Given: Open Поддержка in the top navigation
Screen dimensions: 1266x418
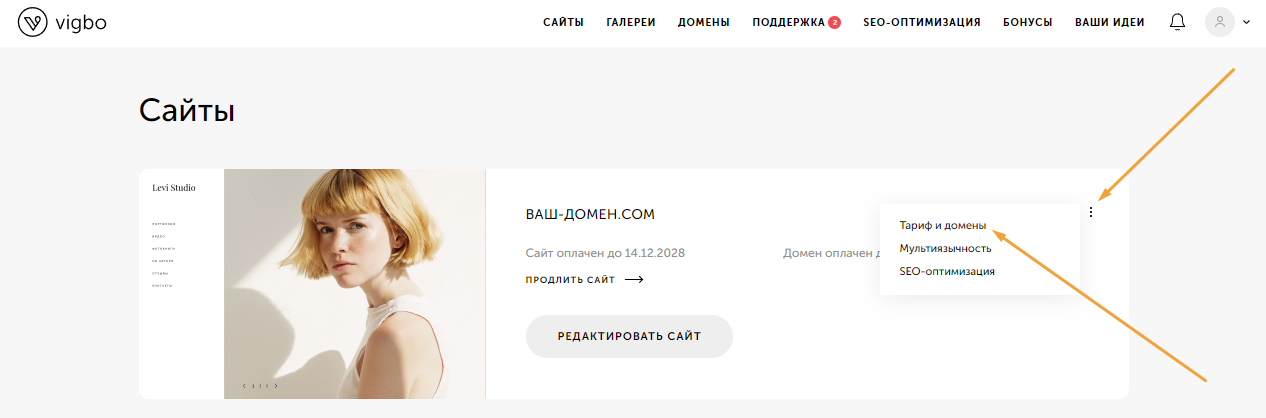Looking at the screenshot, I should [788, 22].
